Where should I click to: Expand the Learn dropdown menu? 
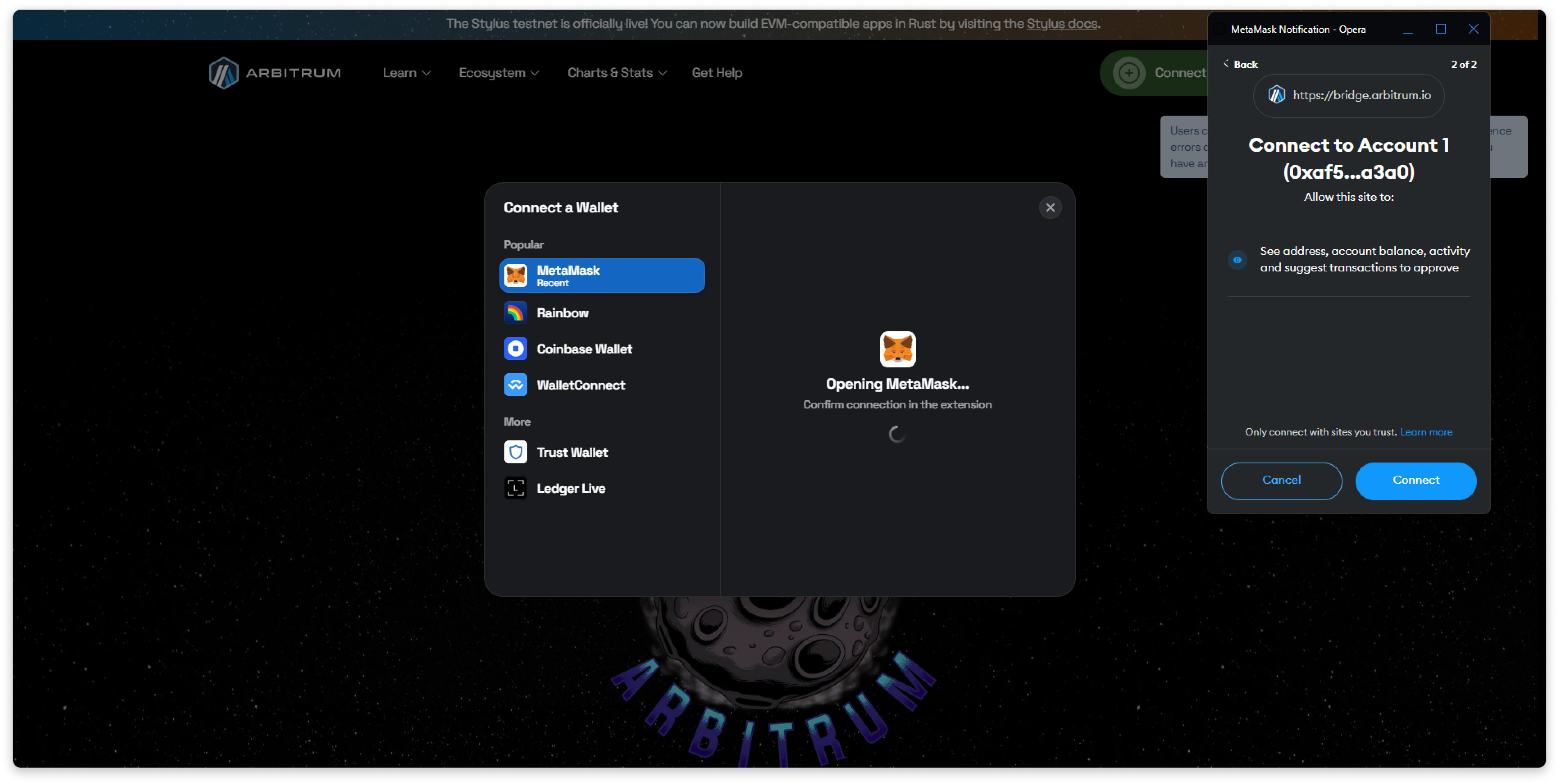click(x=406, y=73)
